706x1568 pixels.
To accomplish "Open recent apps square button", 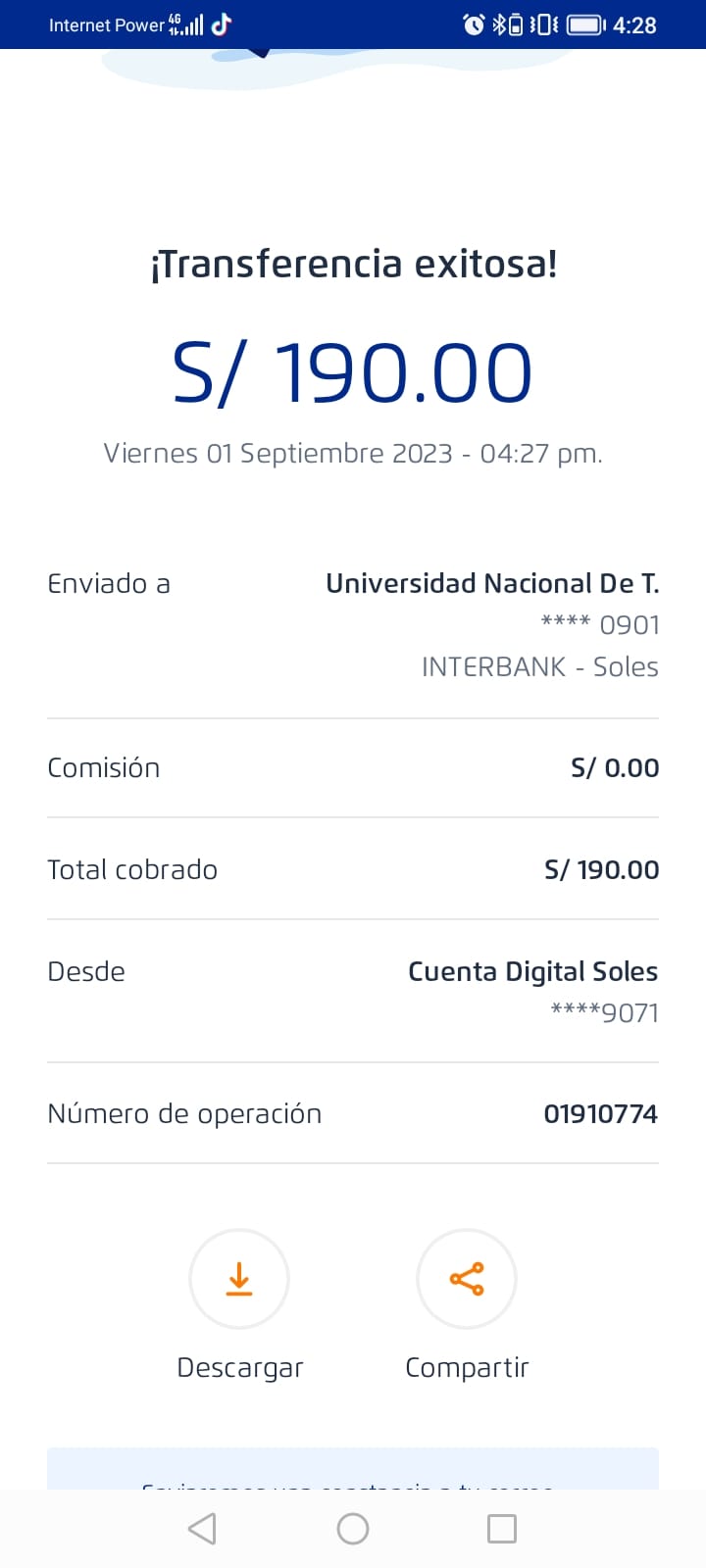I will (x=501, y=1529).
